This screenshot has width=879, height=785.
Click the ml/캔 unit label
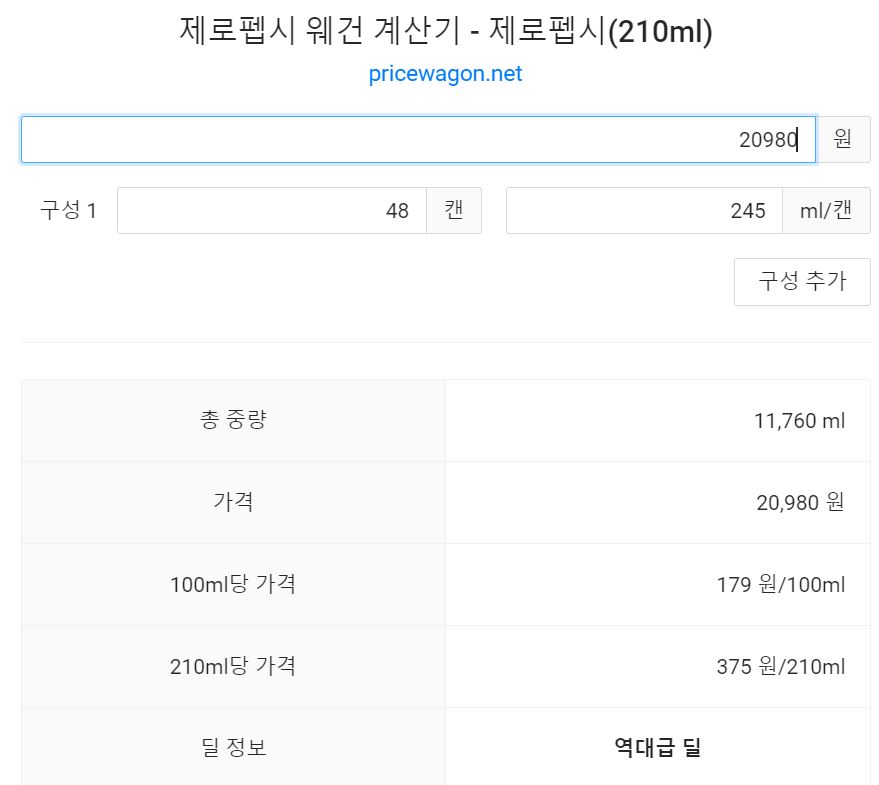(x=826, y=211)
